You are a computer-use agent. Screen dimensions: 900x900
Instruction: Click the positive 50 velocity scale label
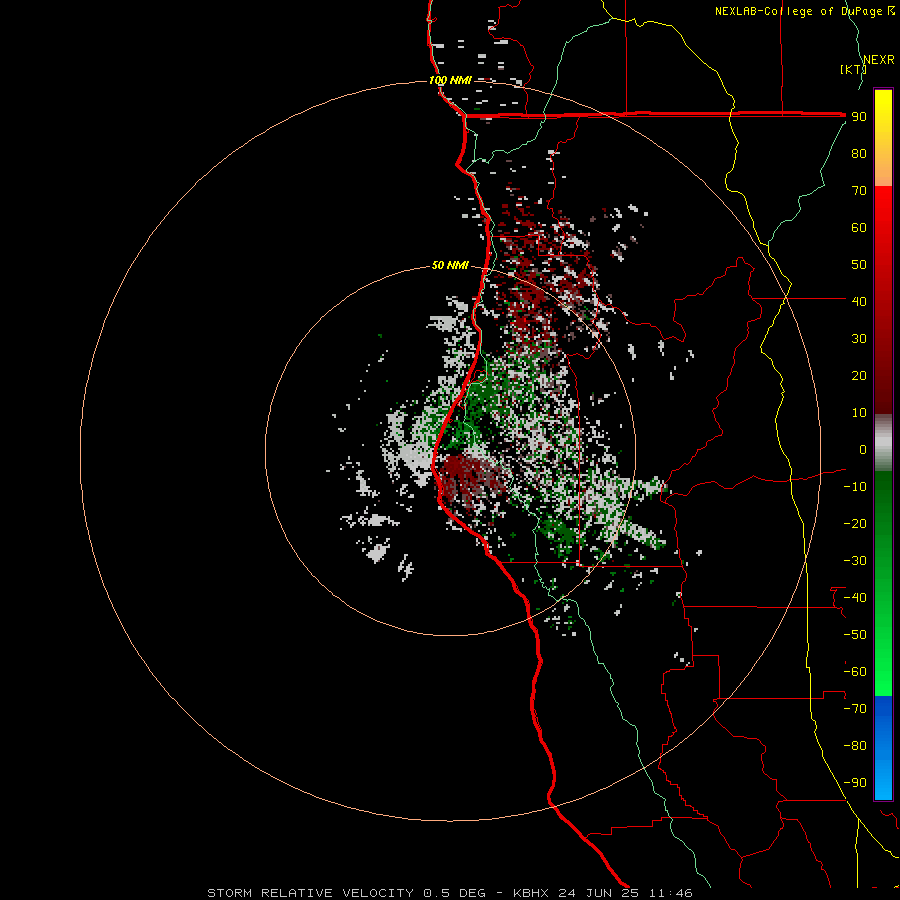pyautogui.click(x=859, y=265)
